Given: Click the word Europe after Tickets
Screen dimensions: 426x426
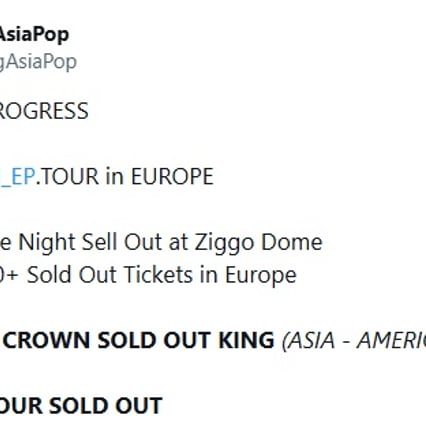Looking at the screenshot, I should point(261,275).
